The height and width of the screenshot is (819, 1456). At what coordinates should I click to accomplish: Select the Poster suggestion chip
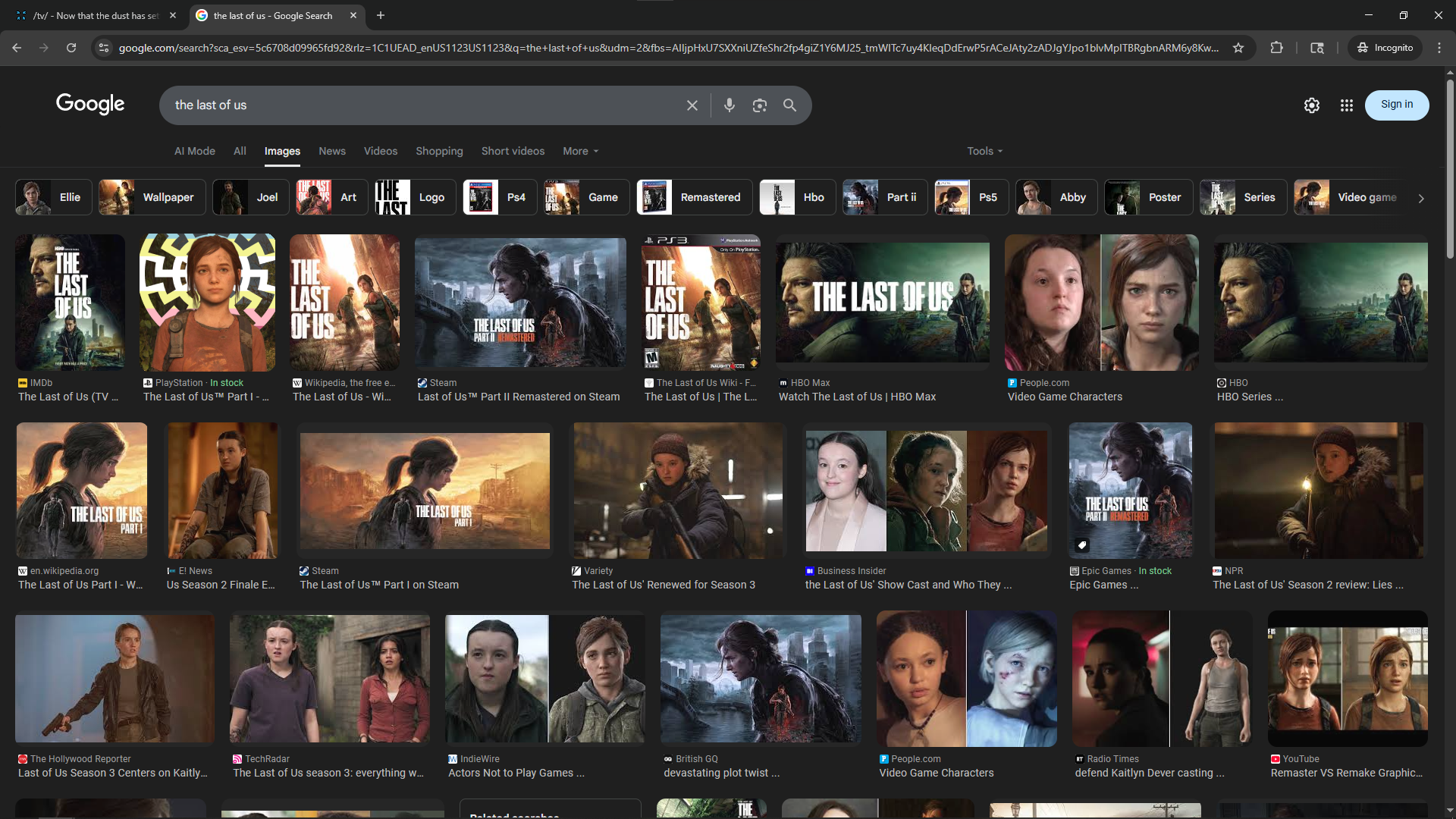point(1148,197)
